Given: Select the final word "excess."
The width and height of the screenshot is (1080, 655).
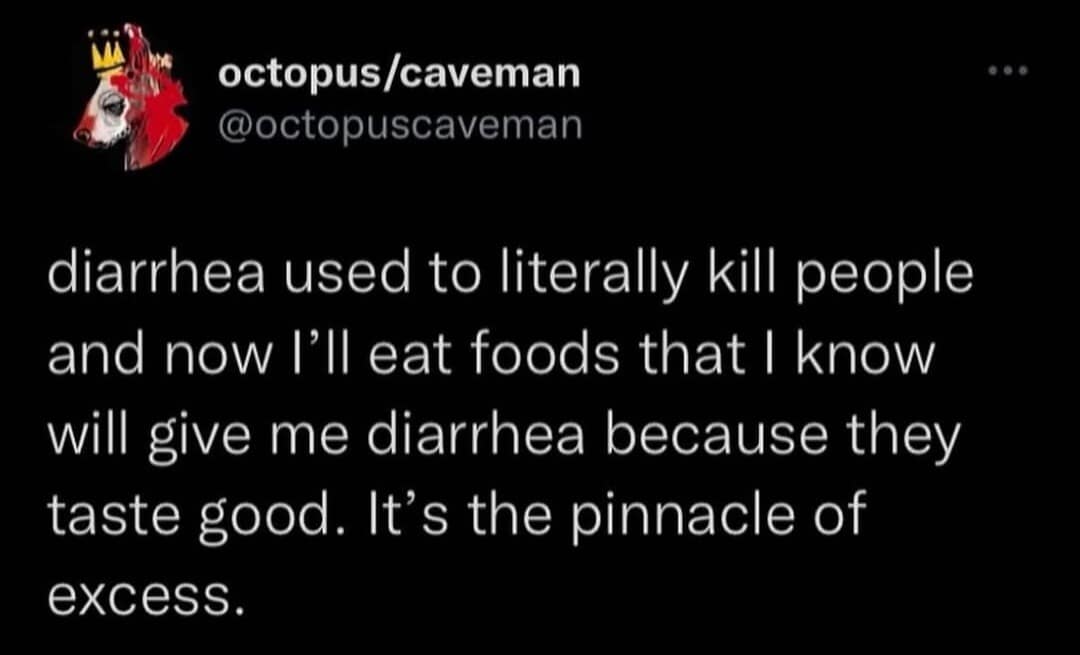Looking at the screenshot, I should (x=145, y=597).
